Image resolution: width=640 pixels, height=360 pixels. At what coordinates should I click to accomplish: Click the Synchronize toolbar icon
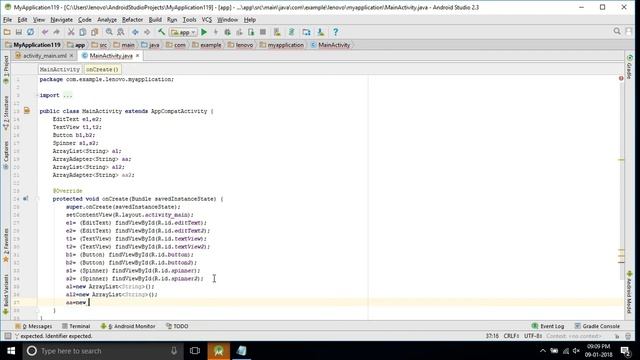[x=31, y=32]
